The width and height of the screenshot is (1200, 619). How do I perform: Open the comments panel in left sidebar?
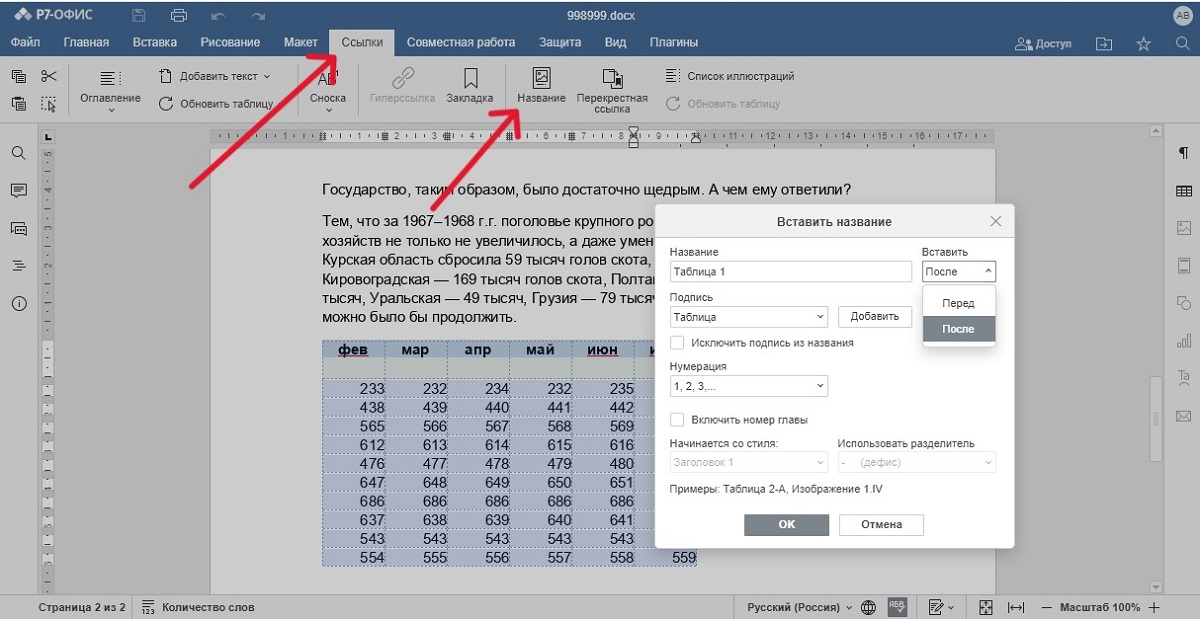click(x=18, y=190)
